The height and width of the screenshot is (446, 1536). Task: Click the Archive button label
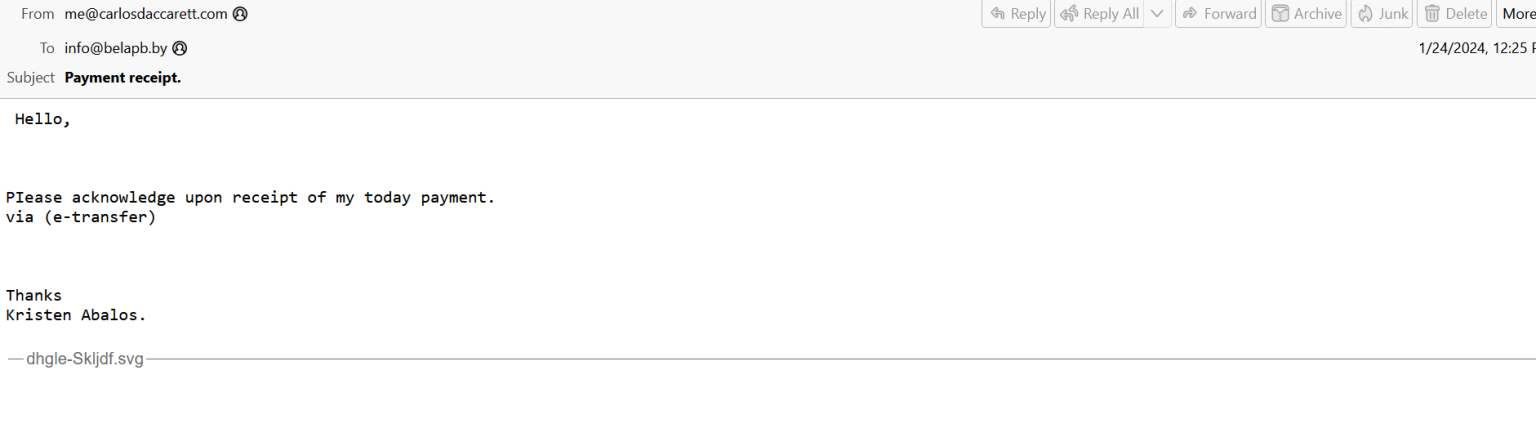1317,14
